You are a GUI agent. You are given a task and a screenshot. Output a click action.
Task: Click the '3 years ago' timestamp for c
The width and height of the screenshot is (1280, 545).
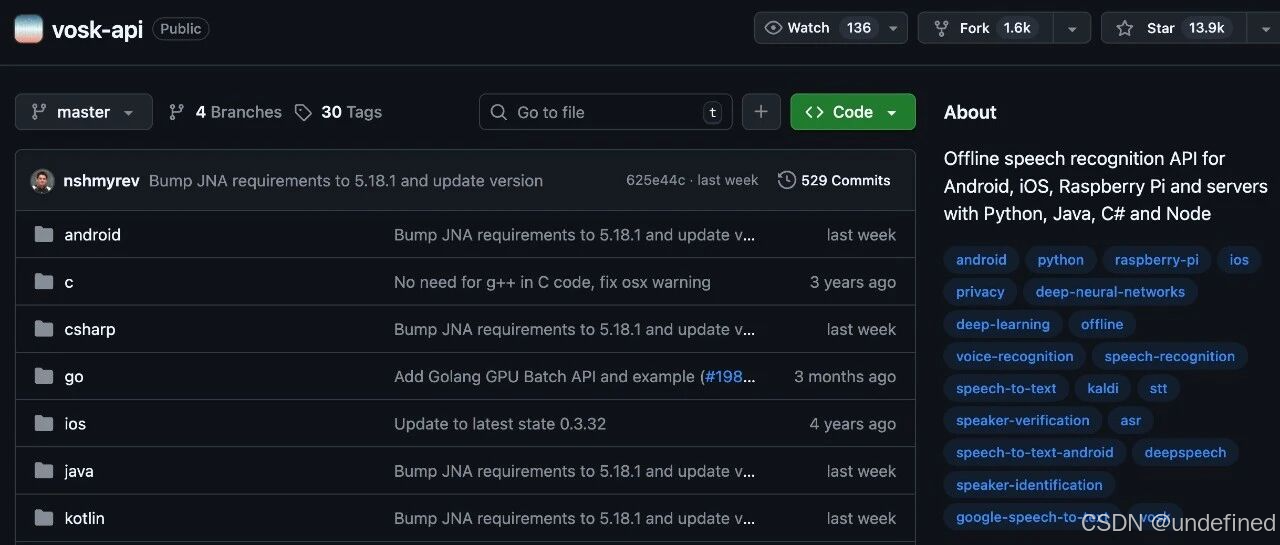coord(853,282)
